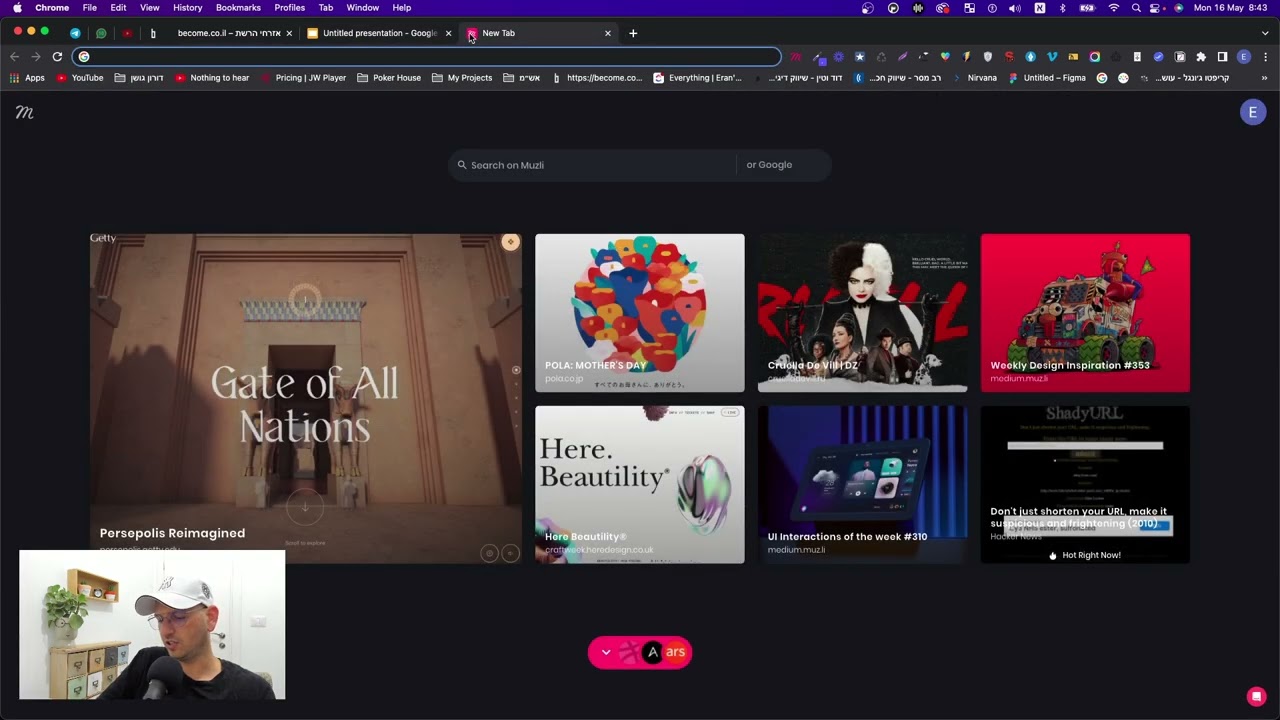Focus the Search on Muzli field
The height and width of the screenshot is (720, 1280).
click(x=592, y=165)
